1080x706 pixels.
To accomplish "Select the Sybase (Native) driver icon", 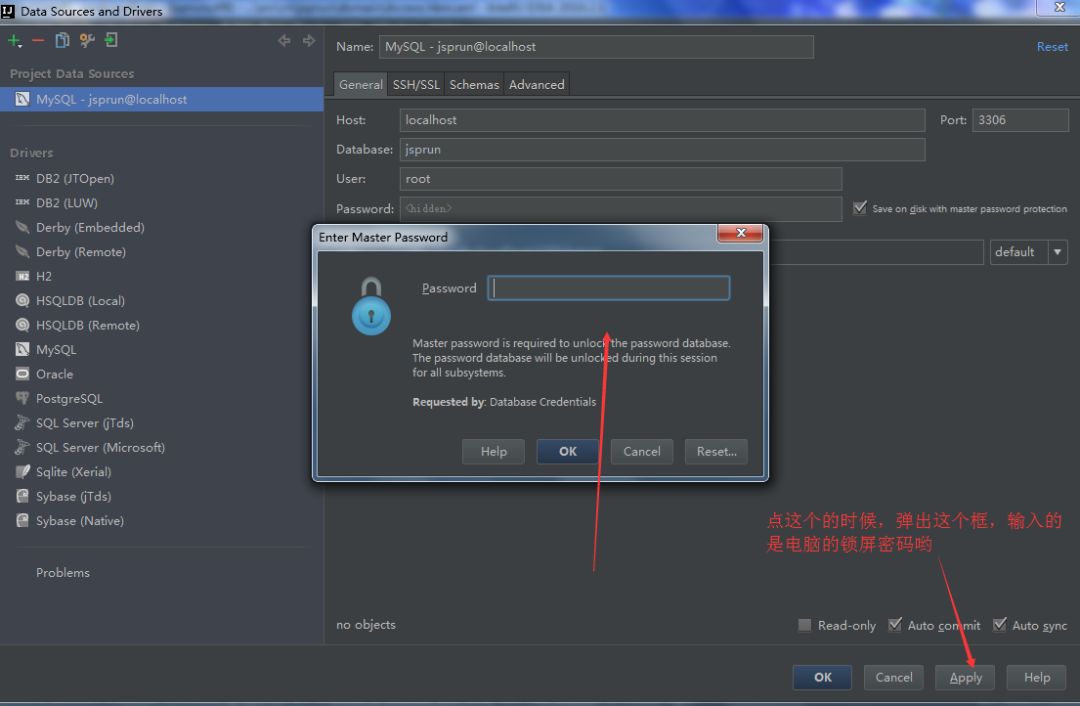I will coord(23,521).
